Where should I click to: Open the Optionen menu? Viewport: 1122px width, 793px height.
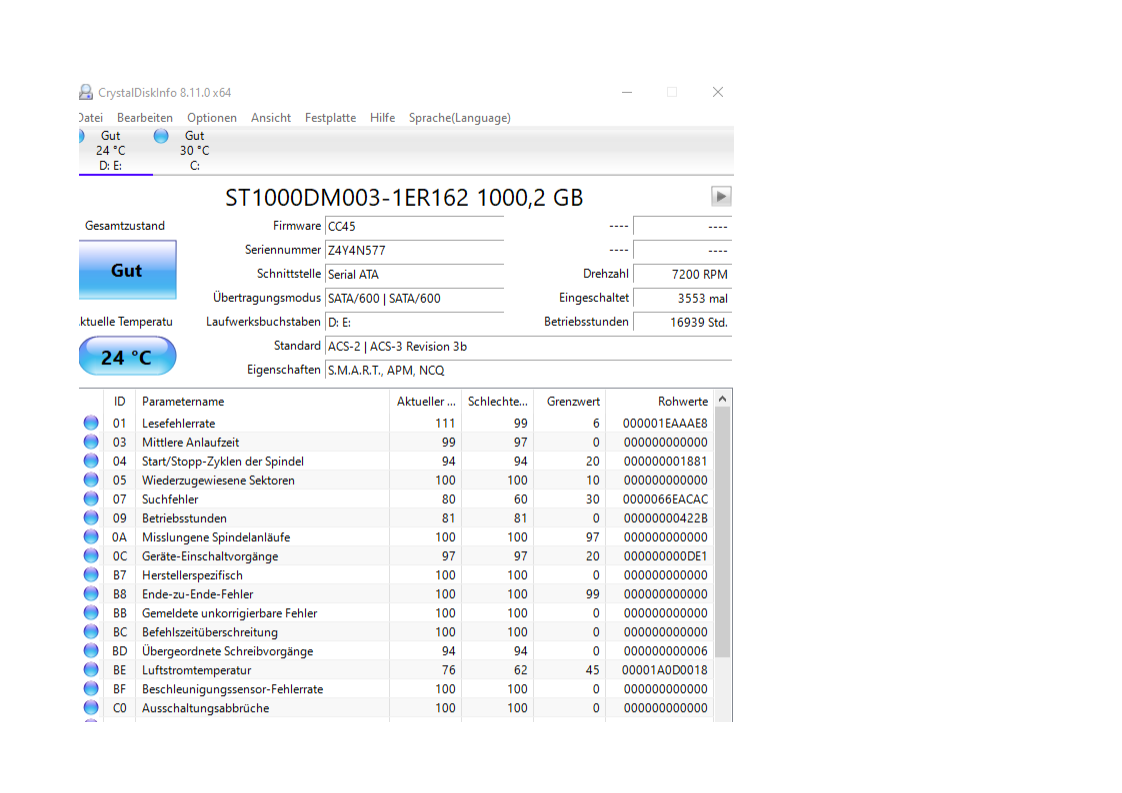point(212,117)
